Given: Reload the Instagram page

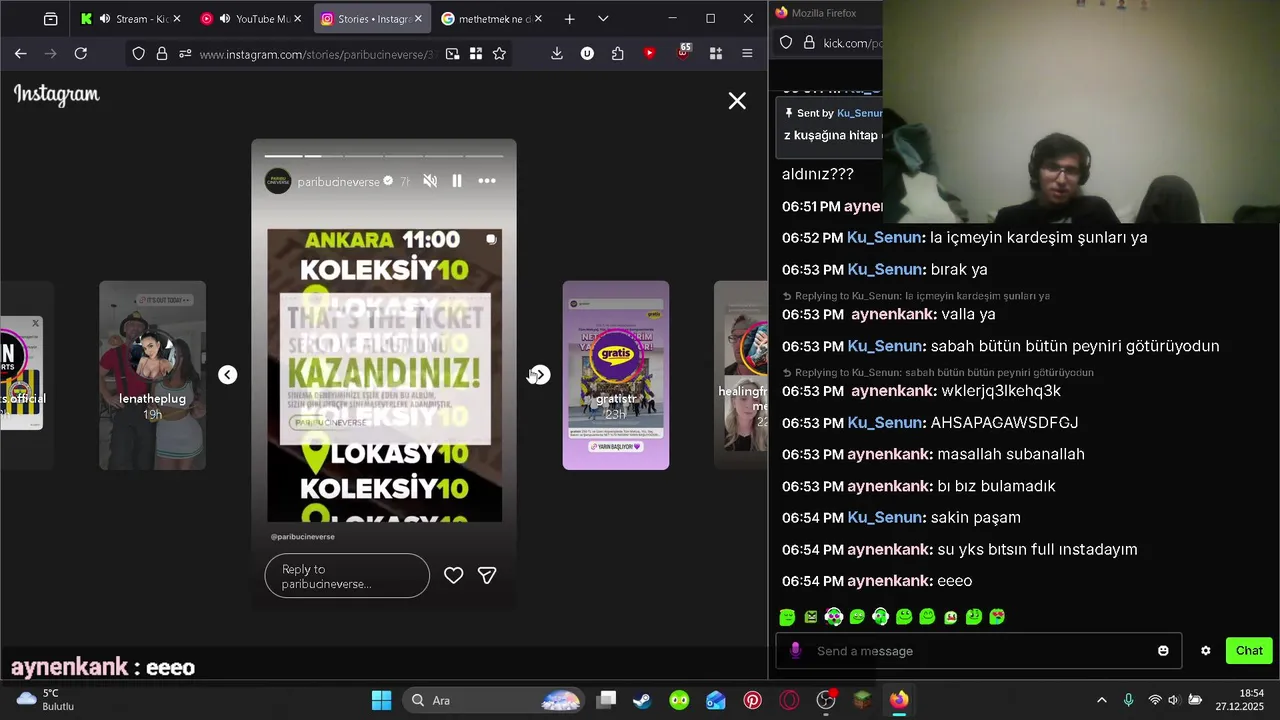Looking at the screenshot, I should pyautogui.click(x=81, y=54).
